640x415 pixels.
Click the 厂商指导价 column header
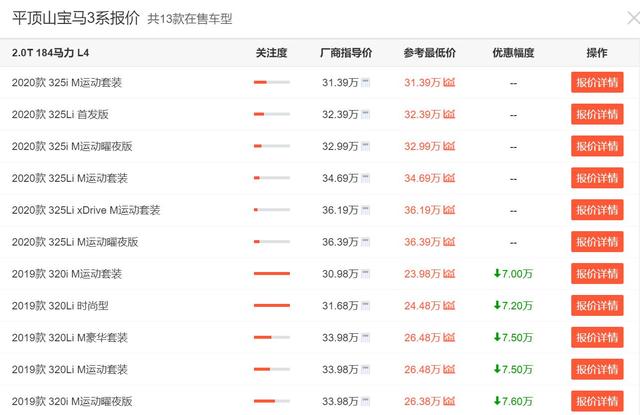coord(346,53)
